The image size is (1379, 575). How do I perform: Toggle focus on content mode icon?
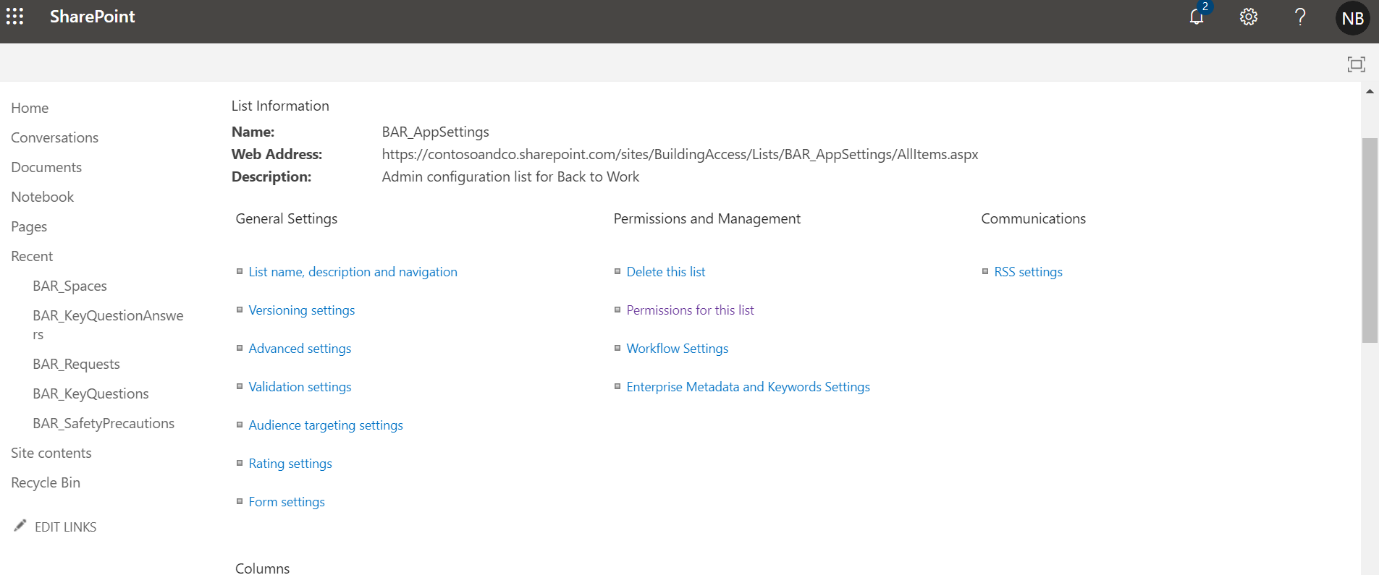click(x=1356, y=65)
